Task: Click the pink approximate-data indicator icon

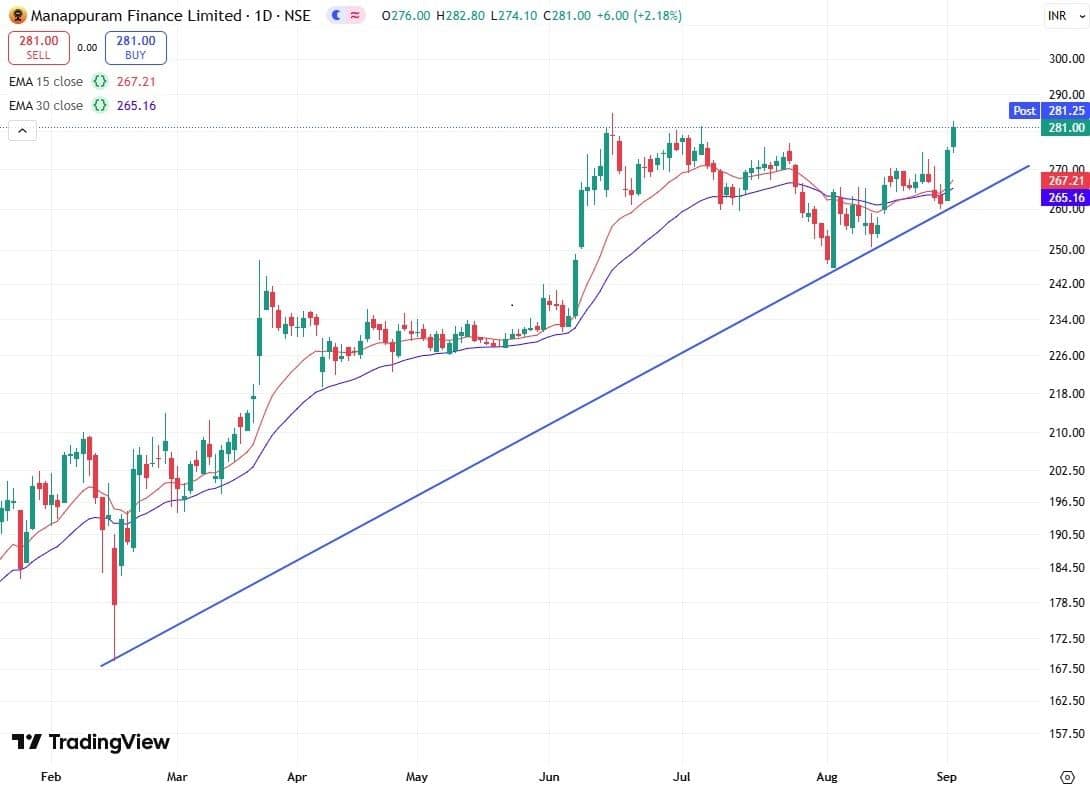Action: (355, 15)
